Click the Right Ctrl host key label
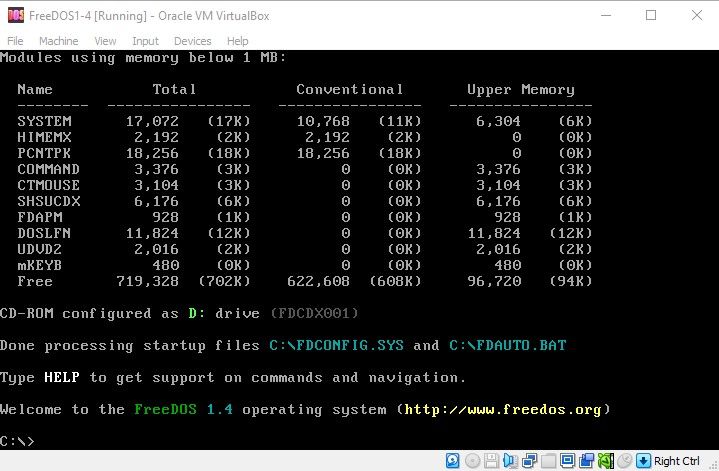719x471 pixels. point(676,461)
